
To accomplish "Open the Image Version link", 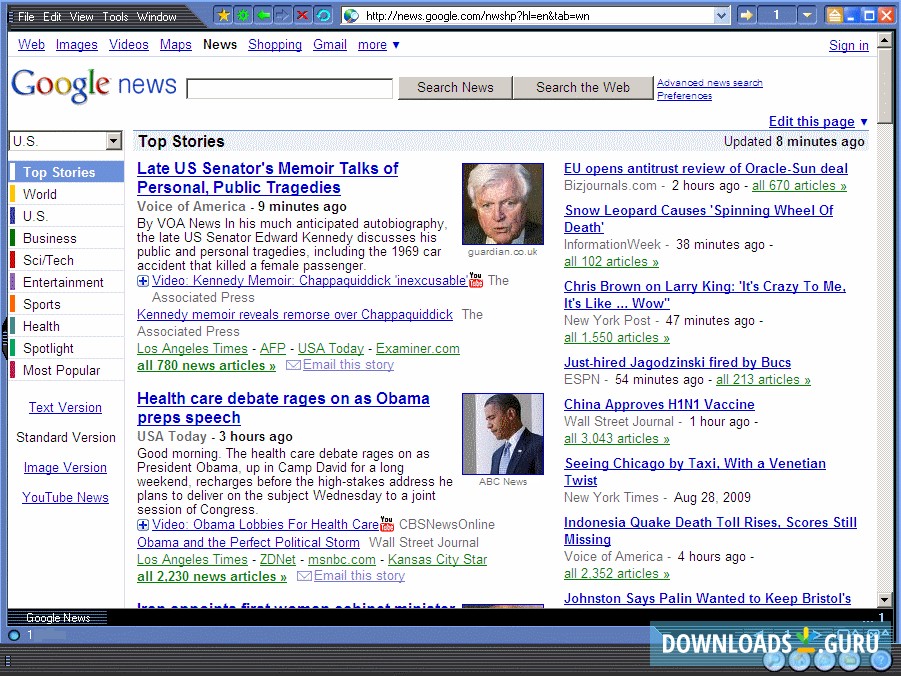I will pos(65,467).
